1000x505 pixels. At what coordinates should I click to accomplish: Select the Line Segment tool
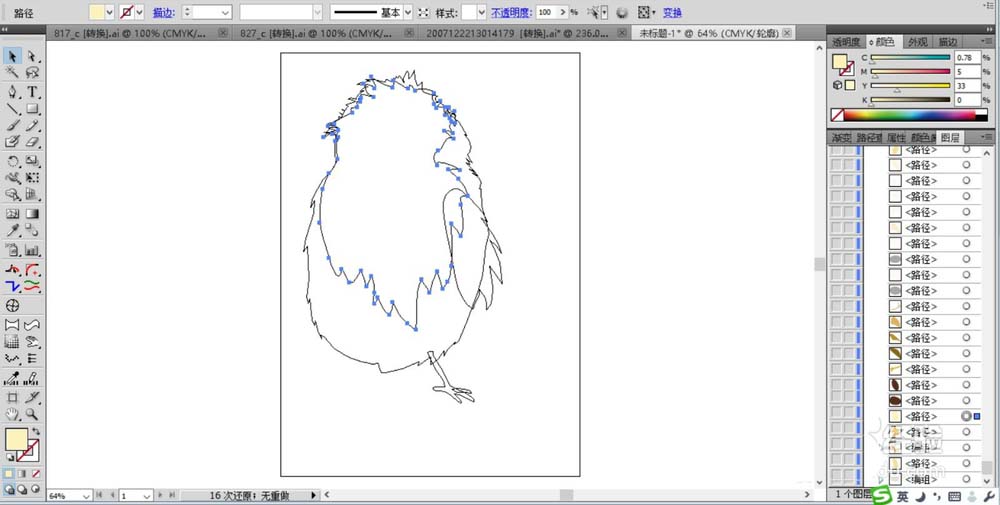coord(12,109)
